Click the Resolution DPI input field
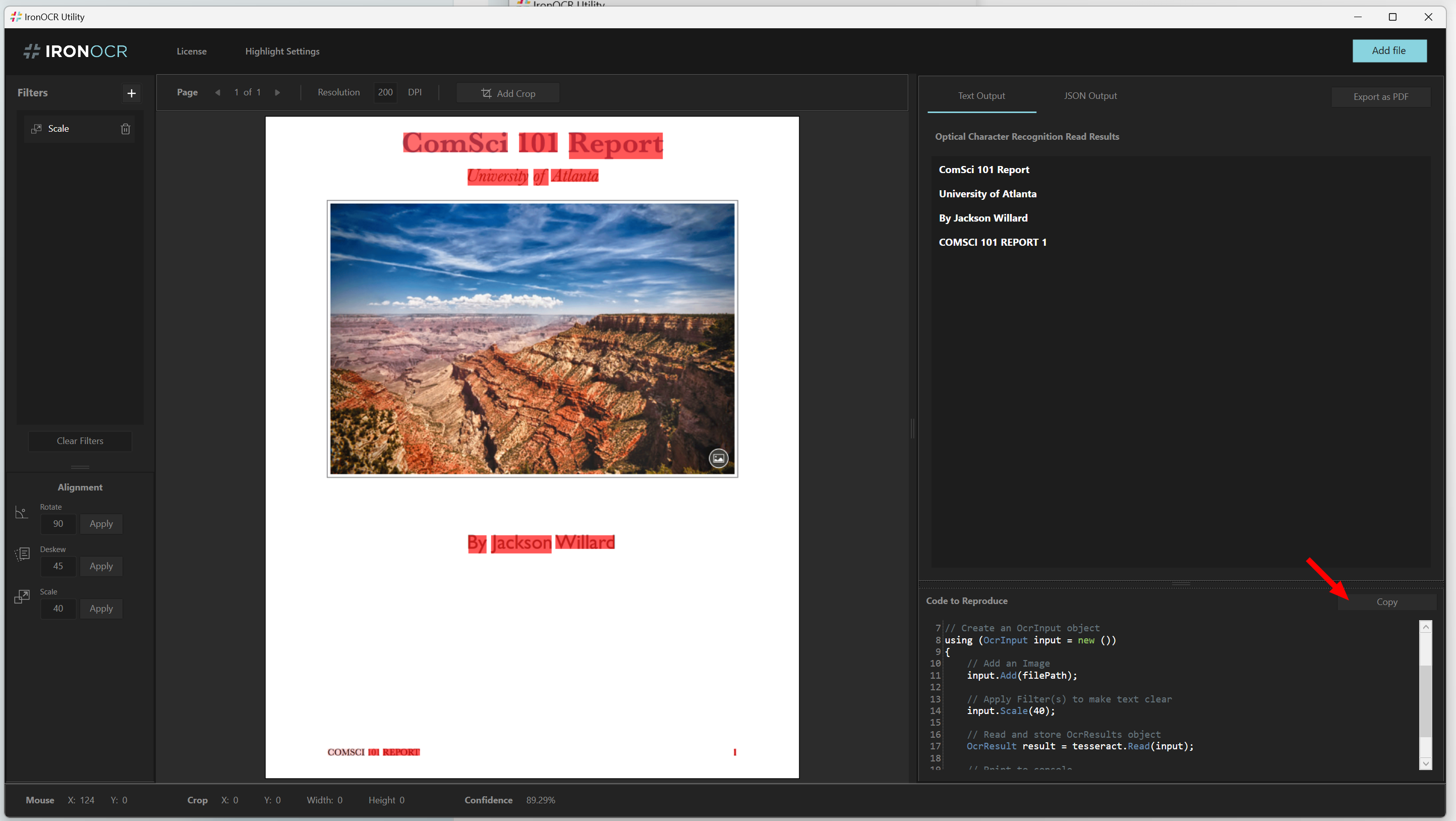 [385, 92]
